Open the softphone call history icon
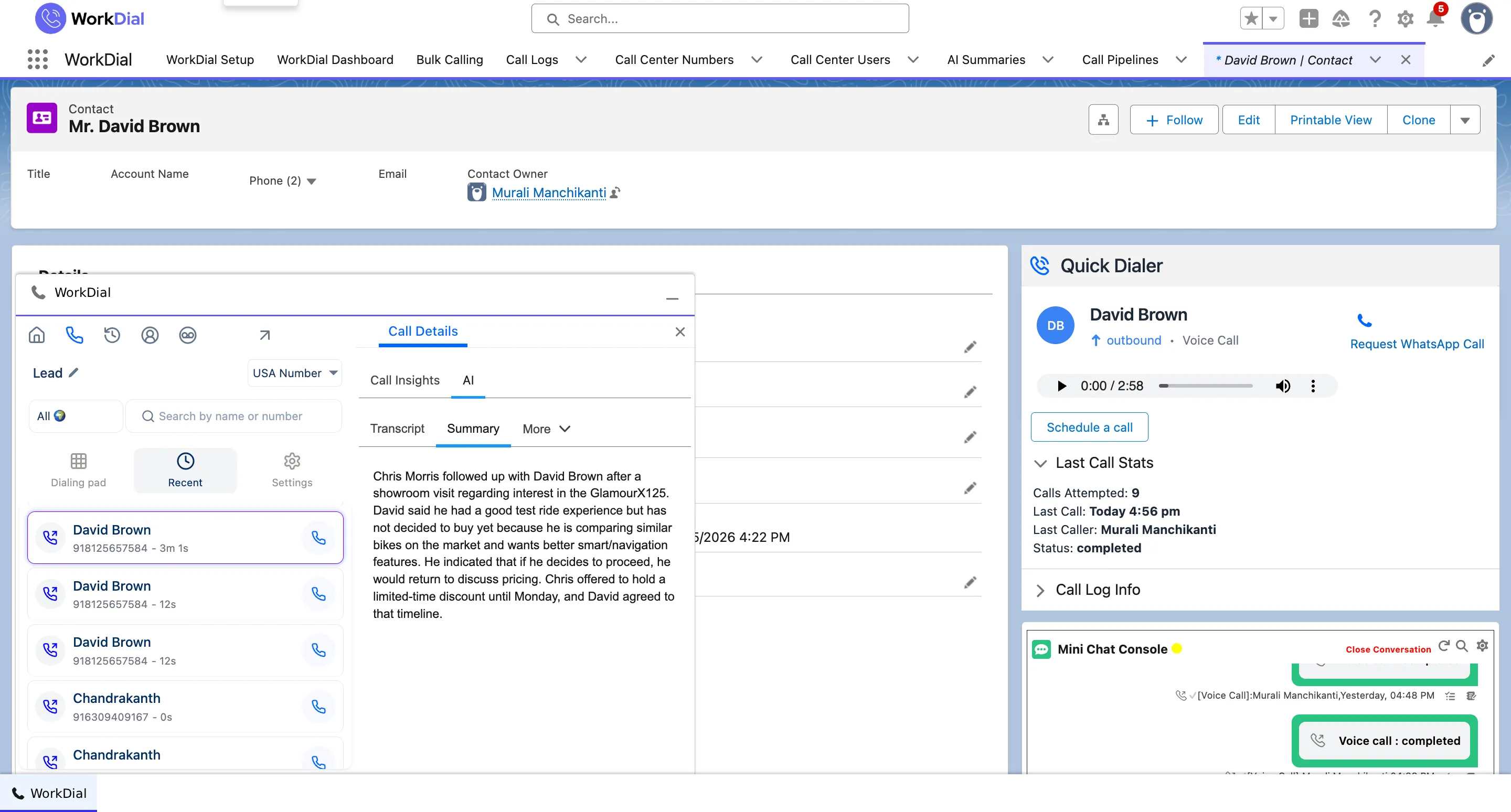 pos(112,335)
